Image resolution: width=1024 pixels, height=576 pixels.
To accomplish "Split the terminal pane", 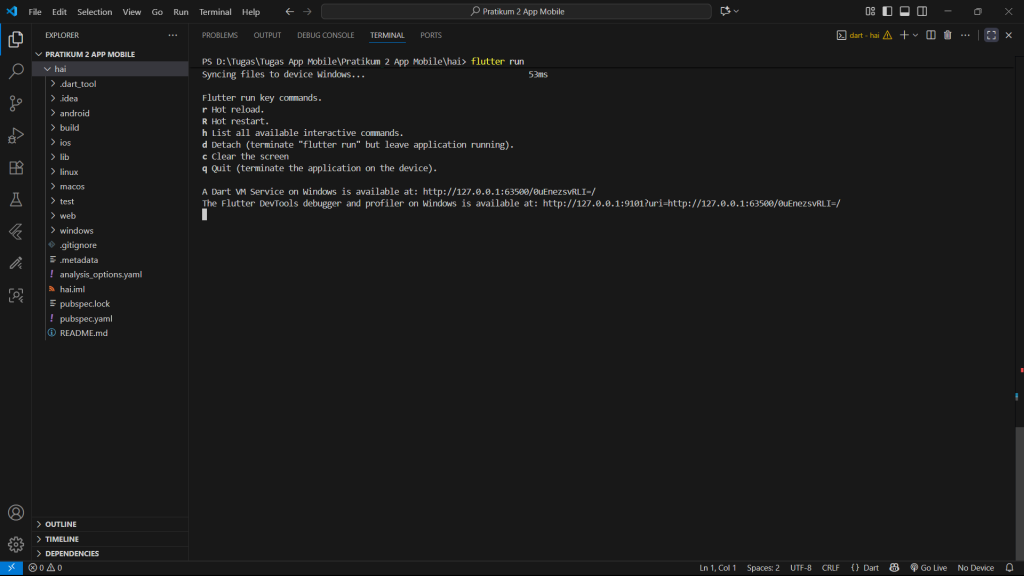I will click(930, 35).
